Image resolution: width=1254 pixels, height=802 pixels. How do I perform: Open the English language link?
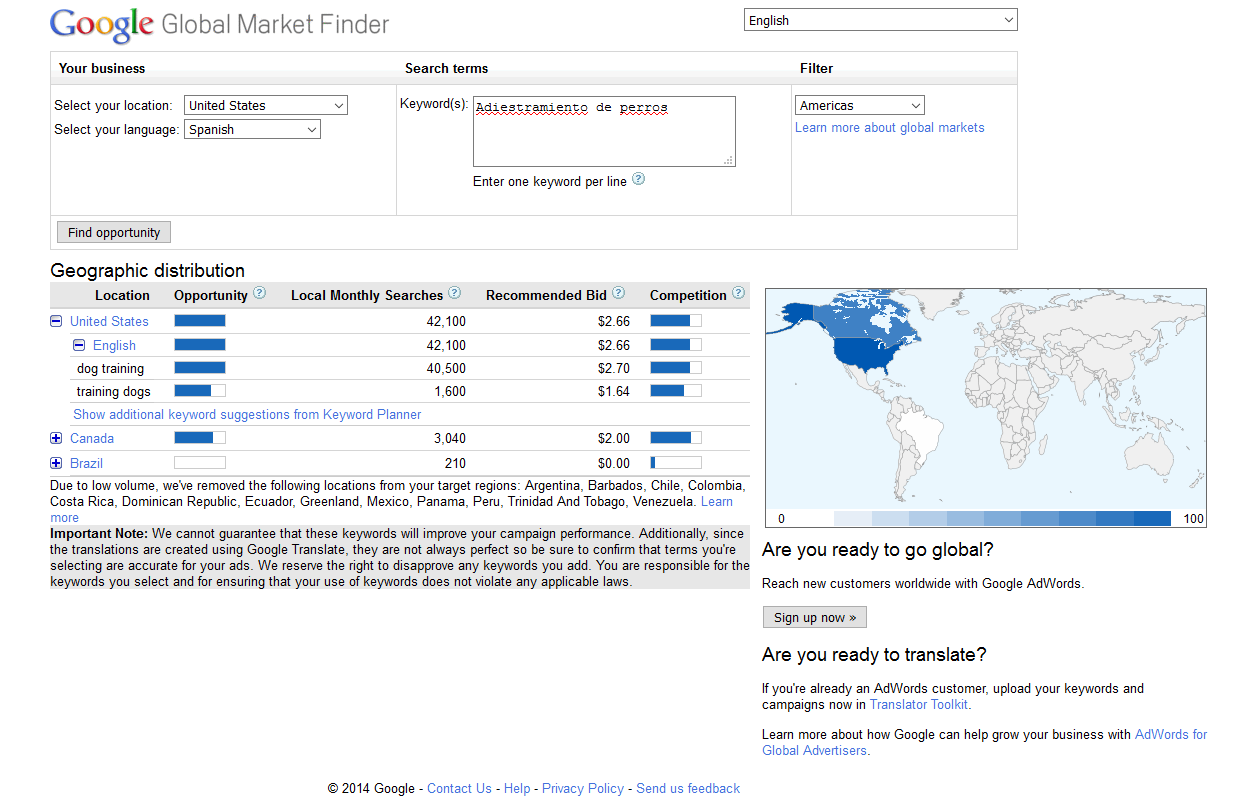coord(114,345)
